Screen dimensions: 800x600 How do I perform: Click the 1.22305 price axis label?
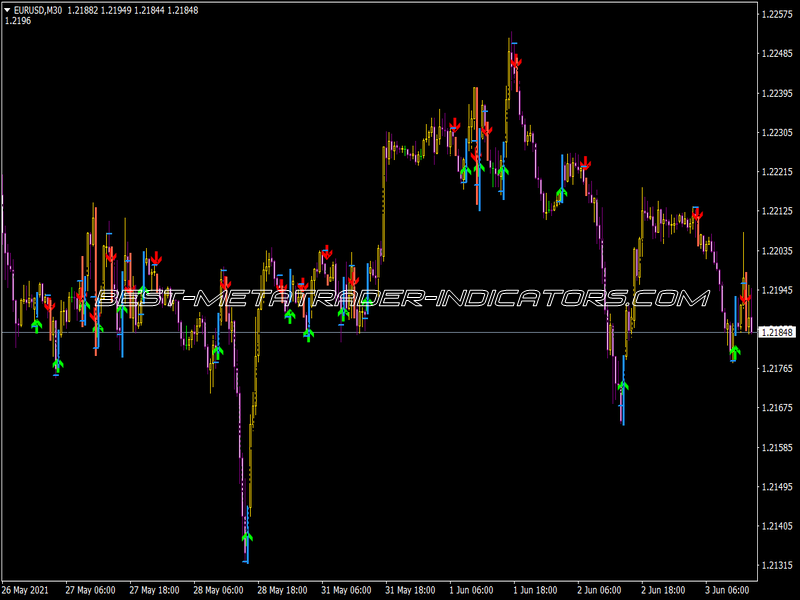(777, 133)
